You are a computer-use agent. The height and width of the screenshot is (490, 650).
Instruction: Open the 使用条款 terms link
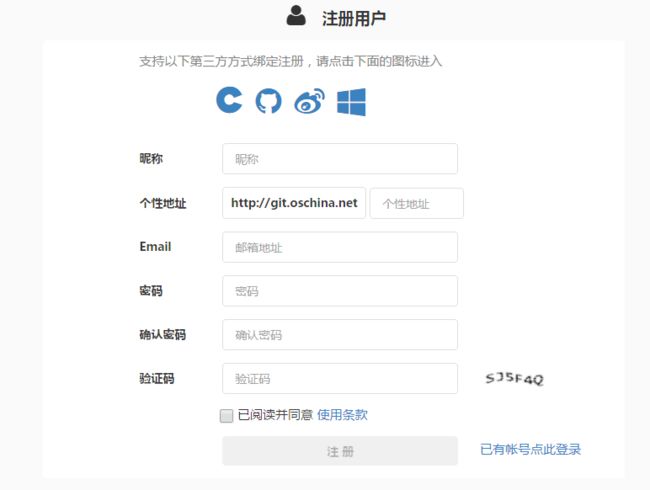coord(342,415)
